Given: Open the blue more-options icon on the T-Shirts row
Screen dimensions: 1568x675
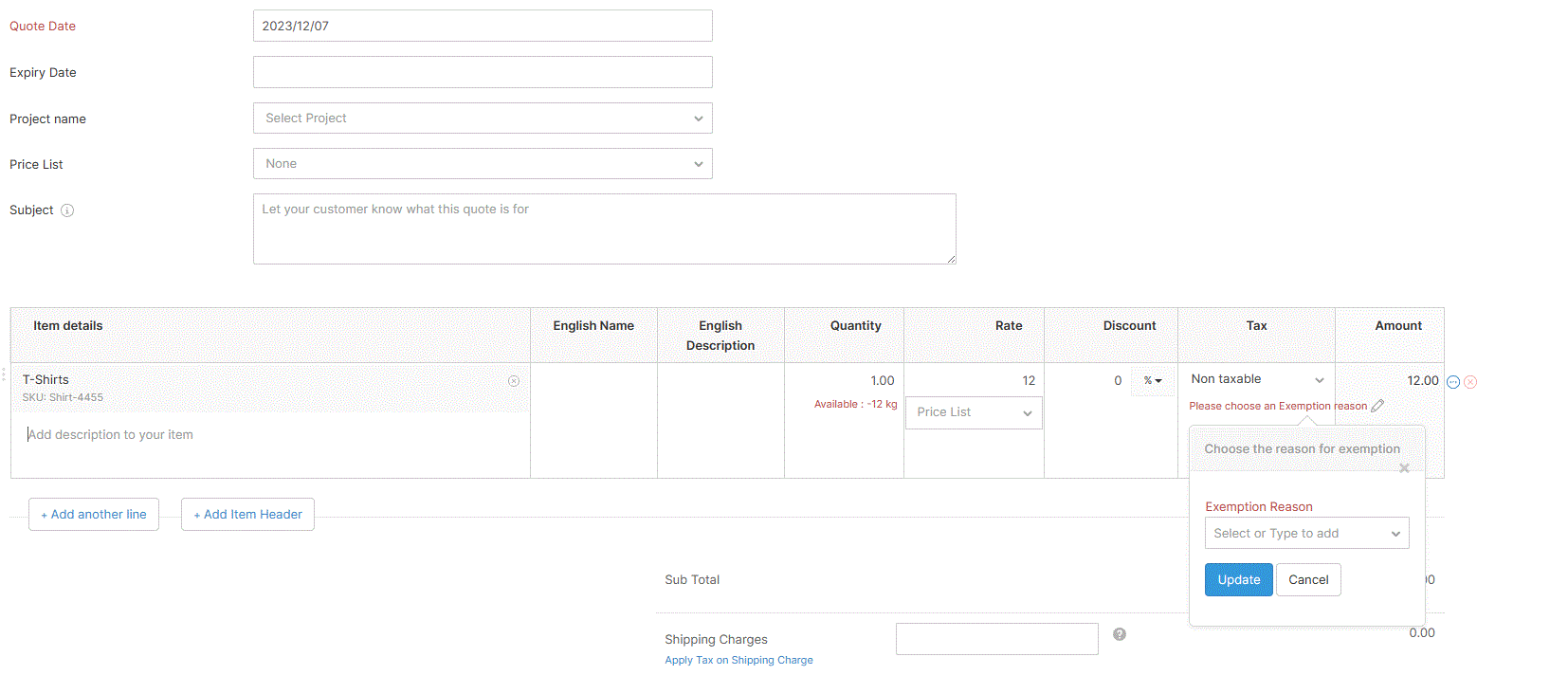Looking at the screenshot, I should pos(1453,382).
